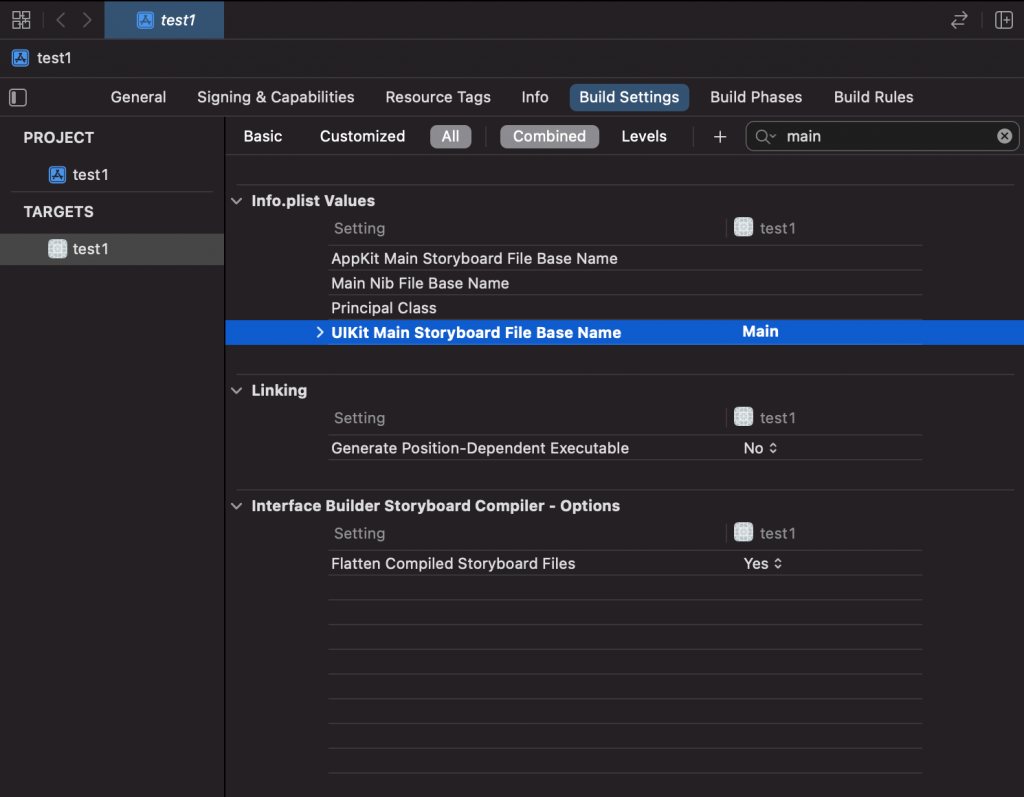Click the Info.plist Values heading

(x=313, y=201)
